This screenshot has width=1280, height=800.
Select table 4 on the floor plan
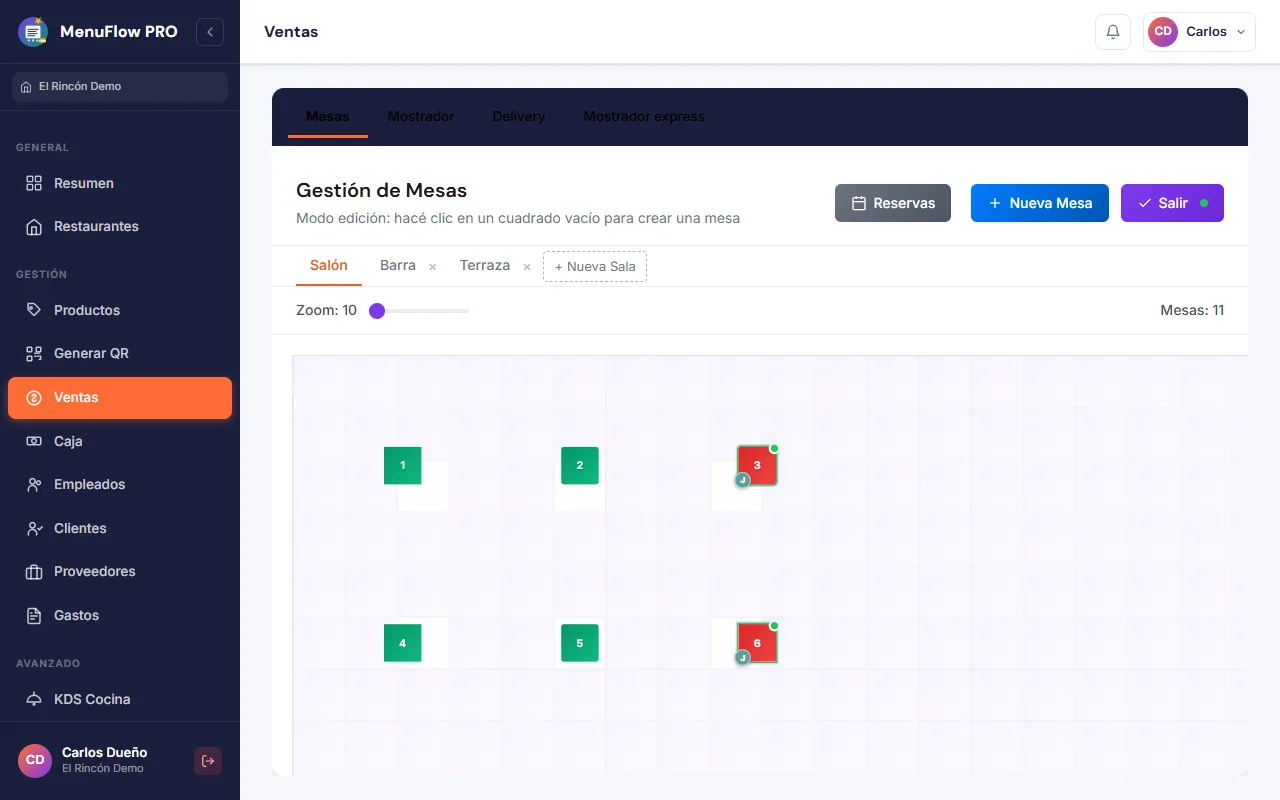pos(403,643)
